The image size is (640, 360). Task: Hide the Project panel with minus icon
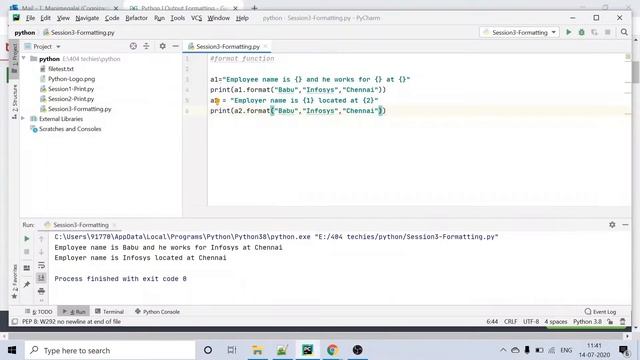click(x=176, y=46)
